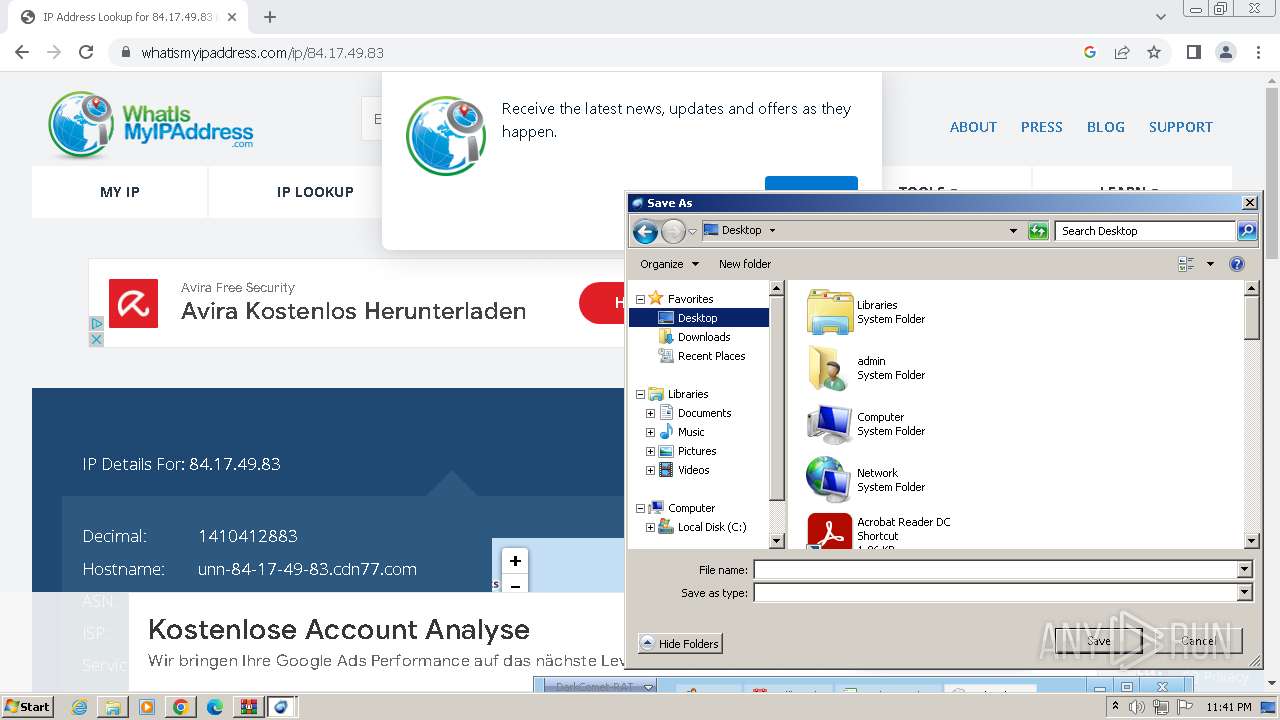Click the search magnifier in Save As

click(x=1246, y=231)
